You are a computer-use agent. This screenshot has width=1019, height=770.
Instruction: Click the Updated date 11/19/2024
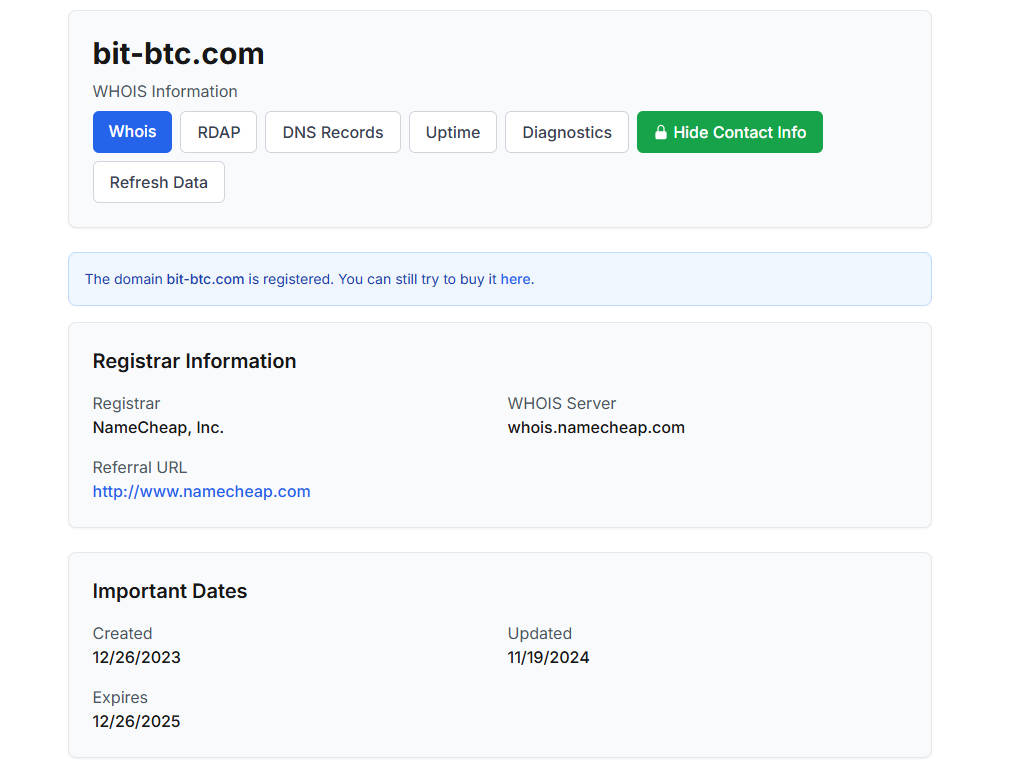click(548, 657)
